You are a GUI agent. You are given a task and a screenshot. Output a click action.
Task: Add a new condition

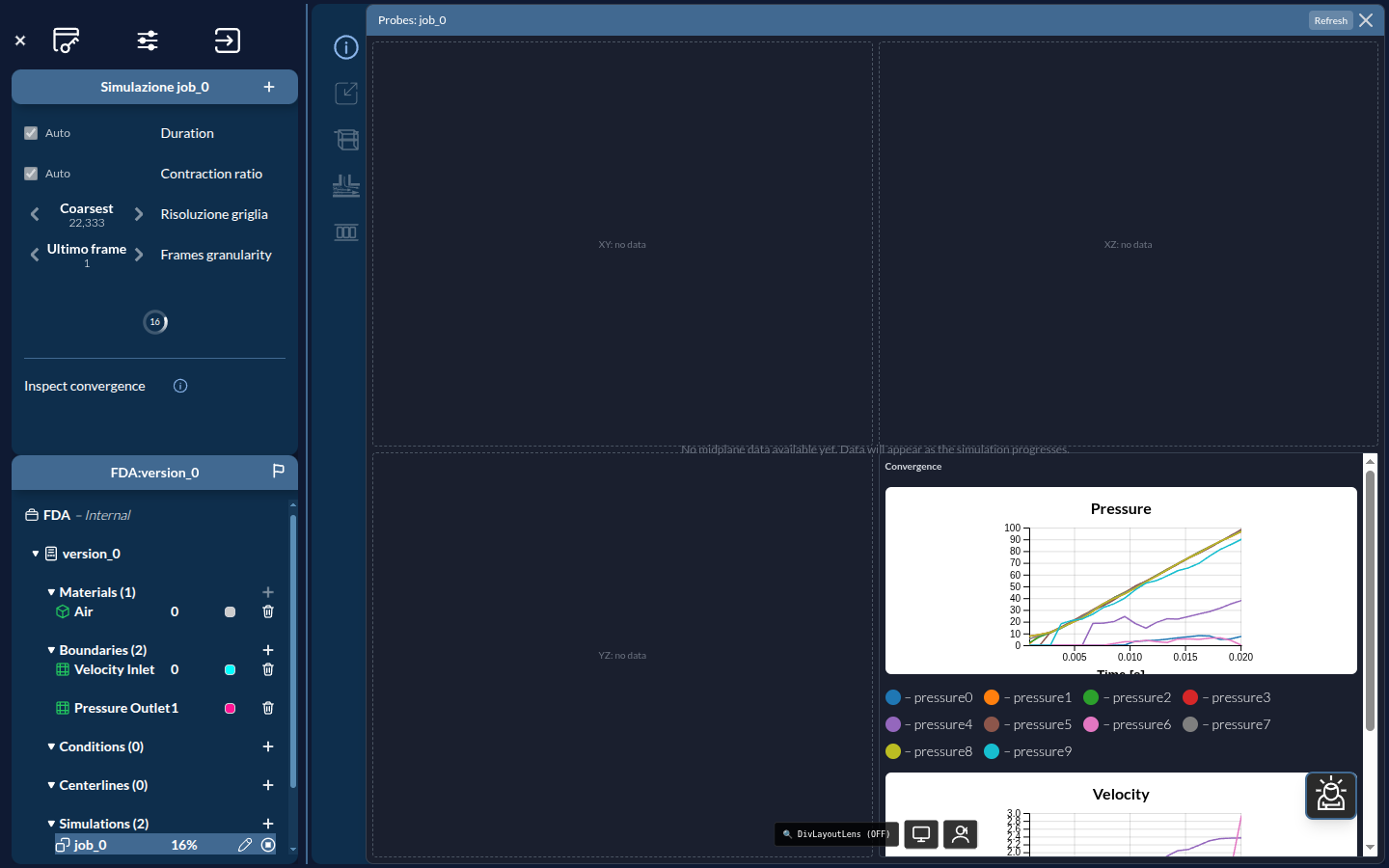point(268,746)
